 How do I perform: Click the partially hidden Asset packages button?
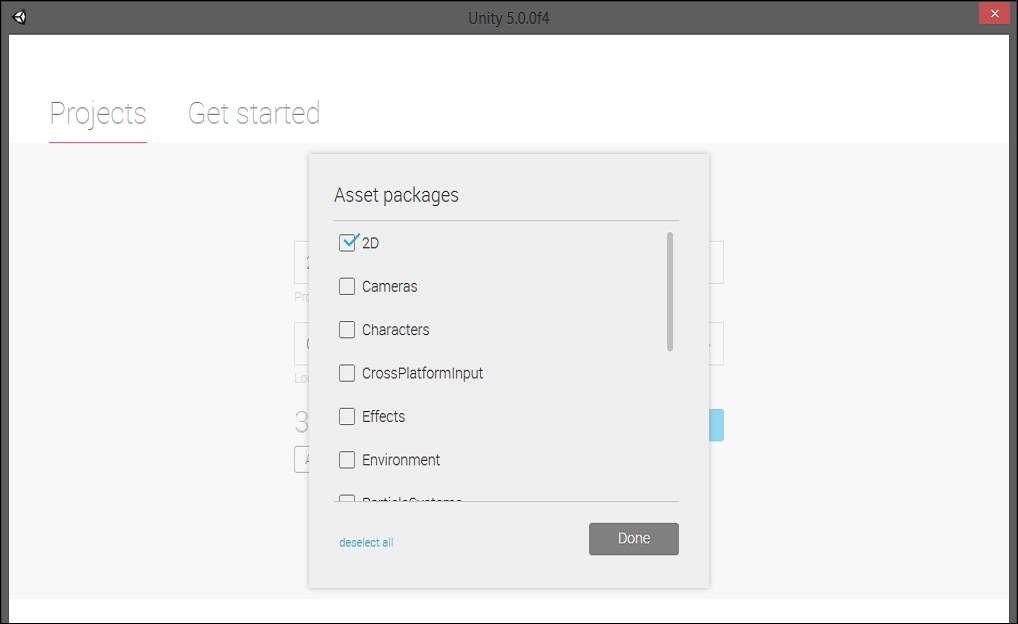pyautogui.click(x=301, y=459)
